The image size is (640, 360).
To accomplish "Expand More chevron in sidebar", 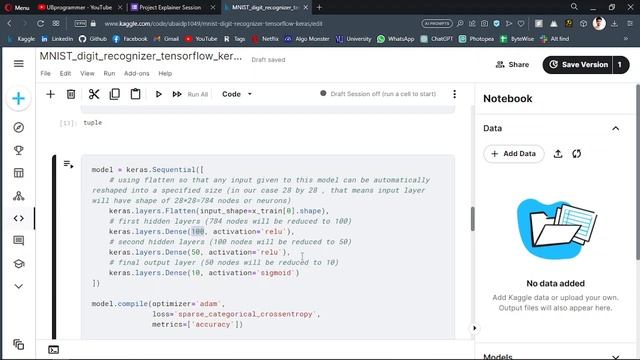I will click(x=19, y=286).
